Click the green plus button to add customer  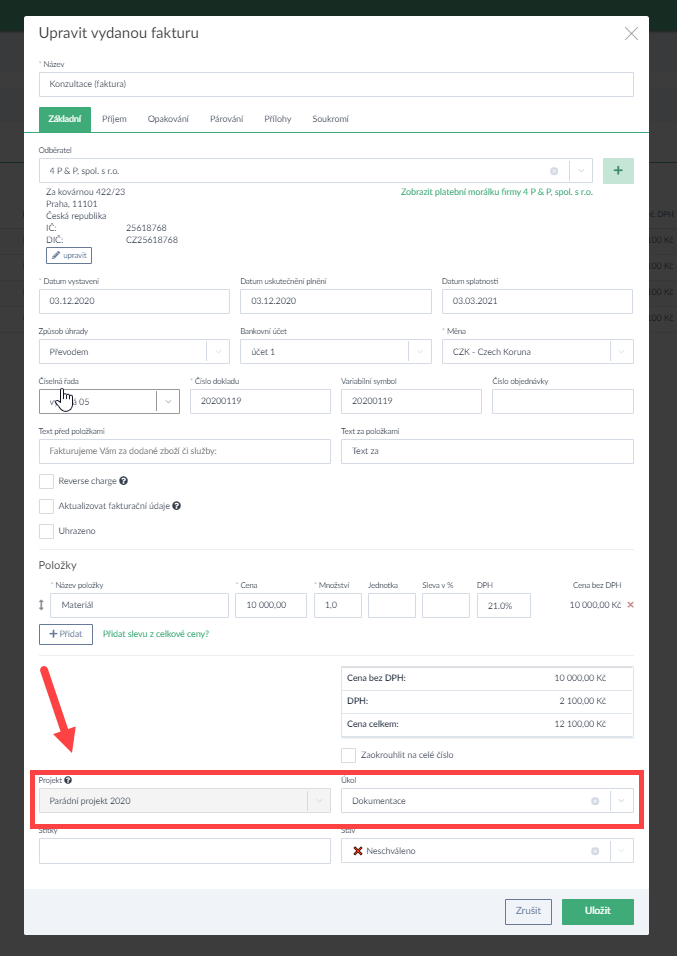tap(618, 171)
